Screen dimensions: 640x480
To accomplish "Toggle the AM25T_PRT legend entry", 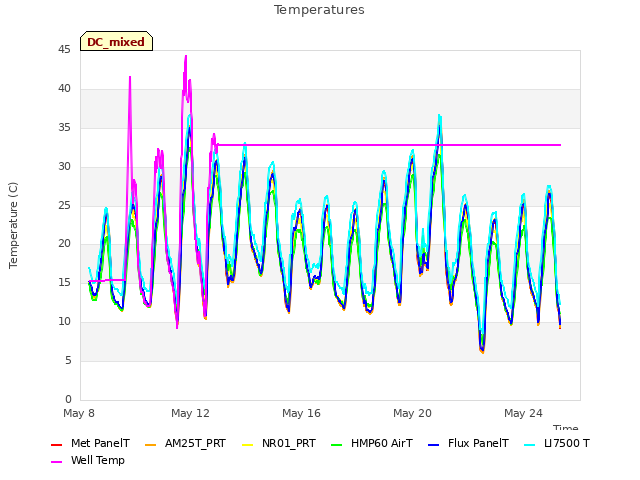I will point(185,443).
